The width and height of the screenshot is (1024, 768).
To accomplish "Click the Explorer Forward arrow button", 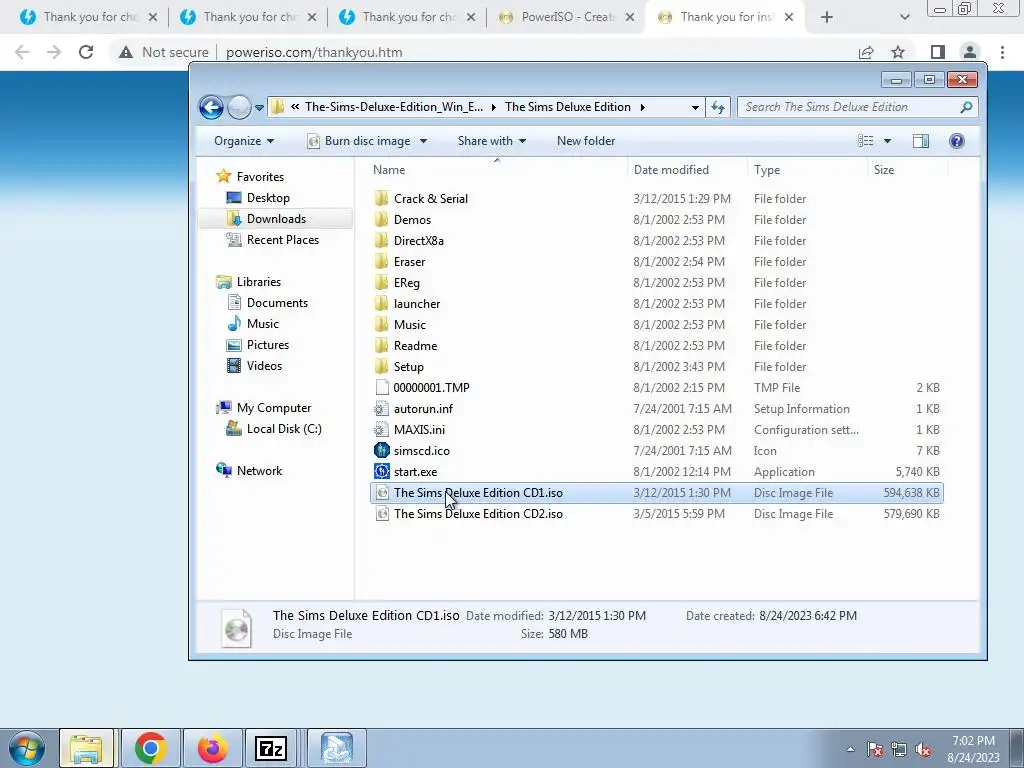I will click(239, 107).
